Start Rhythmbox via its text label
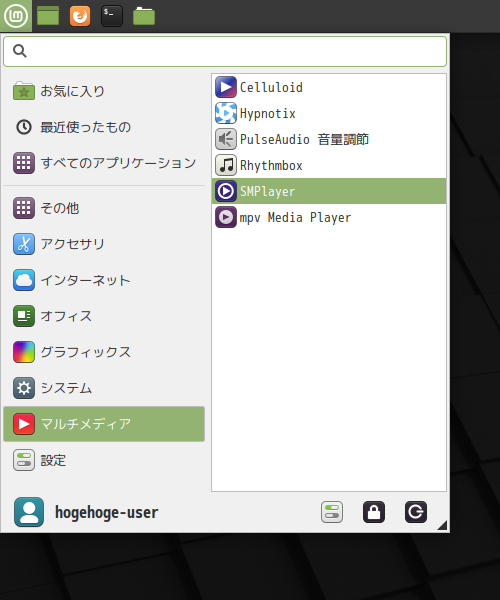 click(271, 166)
